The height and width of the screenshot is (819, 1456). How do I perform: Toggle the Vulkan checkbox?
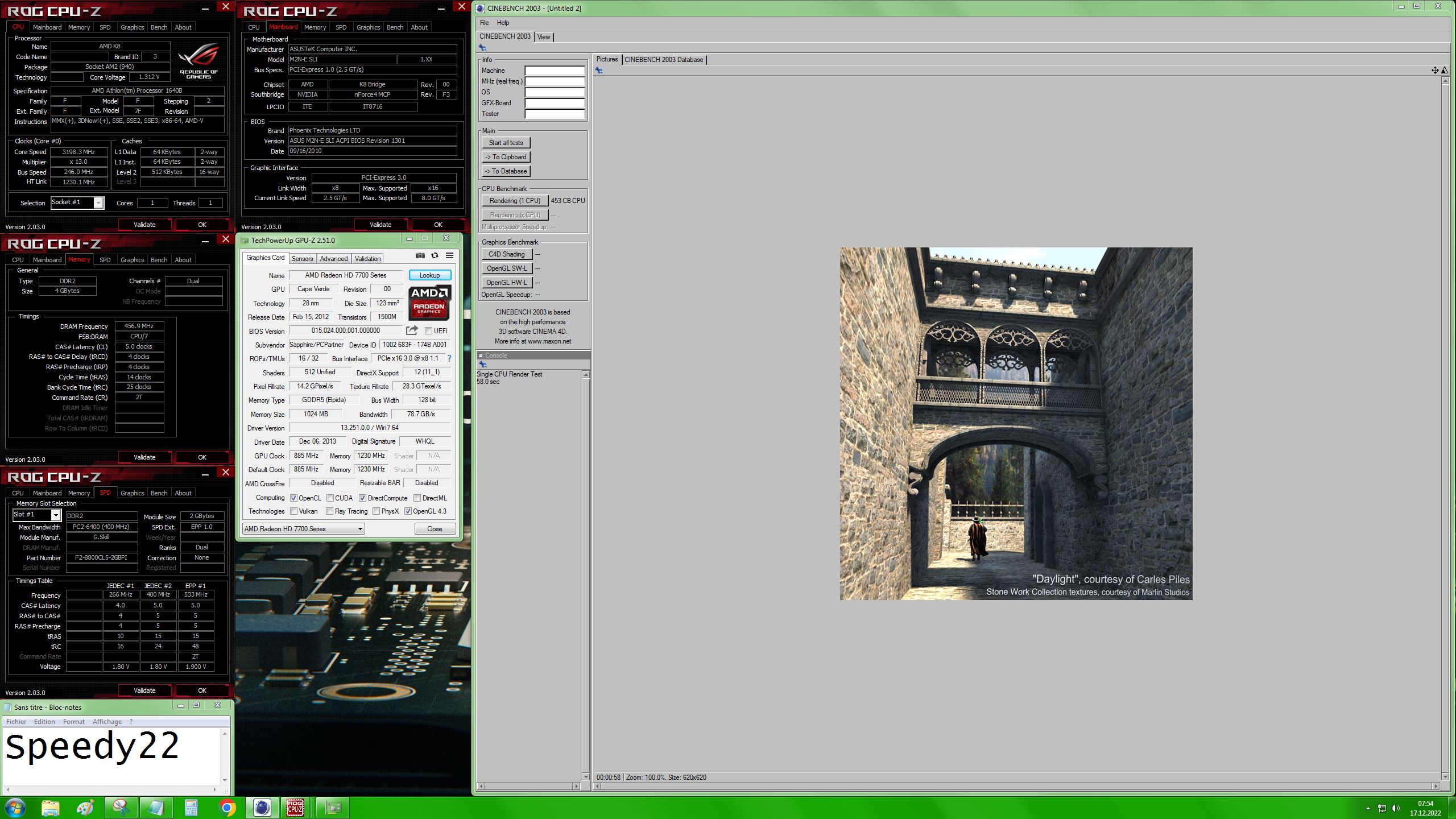(293, 511)
